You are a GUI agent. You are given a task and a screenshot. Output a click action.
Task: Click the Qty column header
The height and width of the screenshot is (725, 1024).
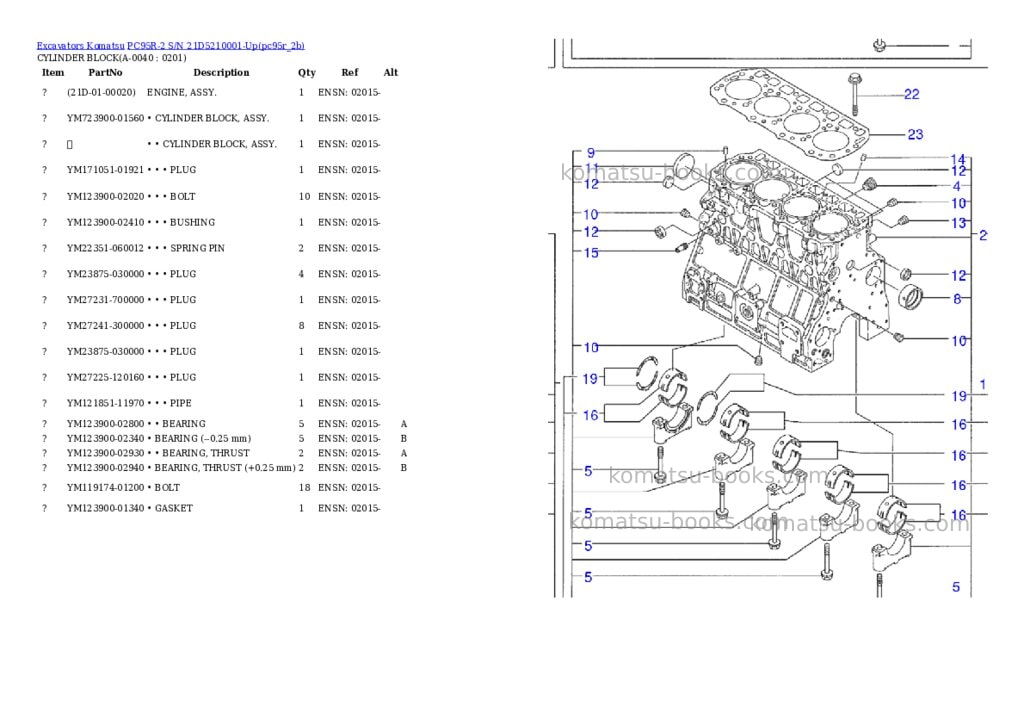306,72
